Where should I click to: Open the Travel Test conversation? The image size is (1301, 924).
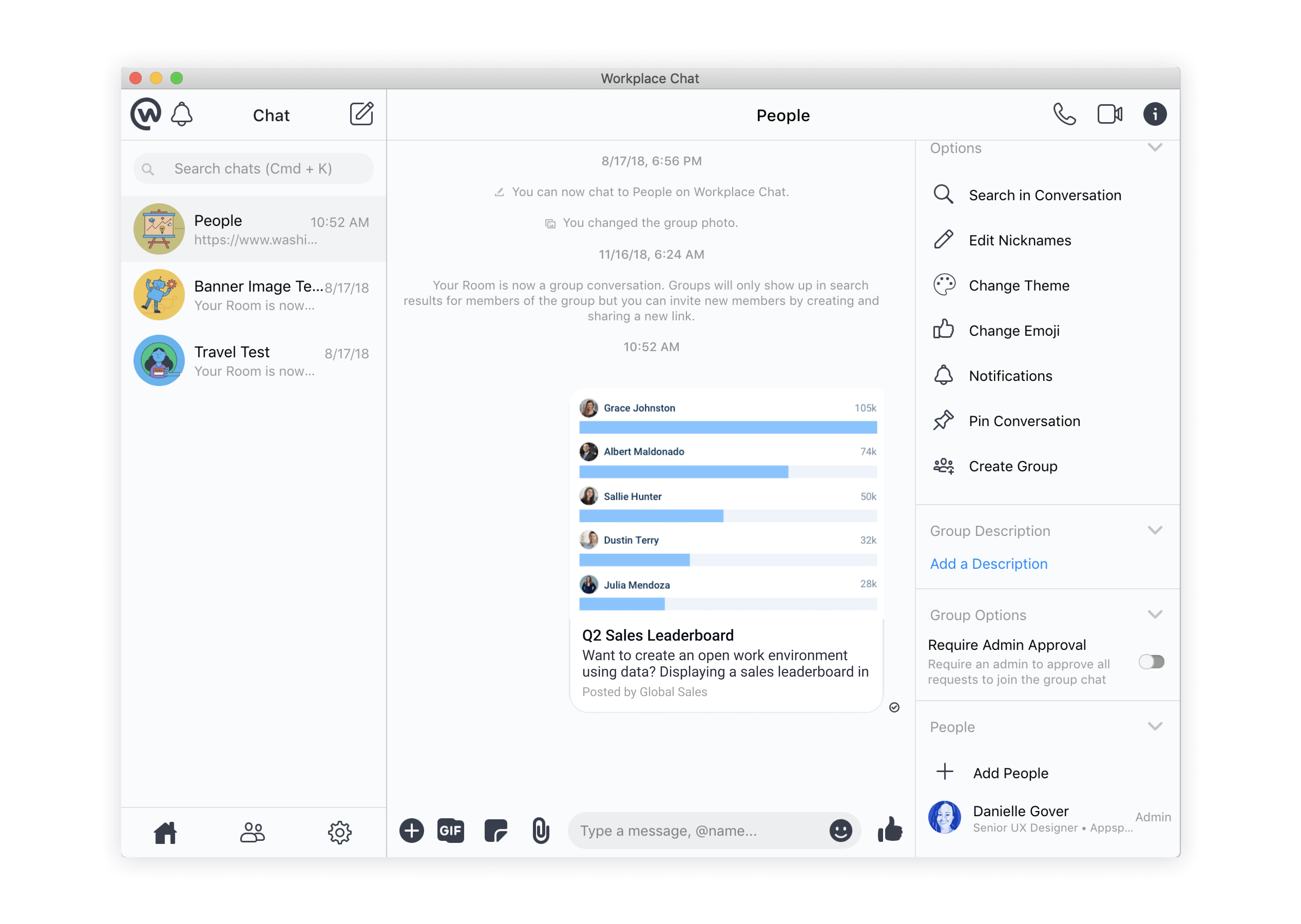[254, 361]
